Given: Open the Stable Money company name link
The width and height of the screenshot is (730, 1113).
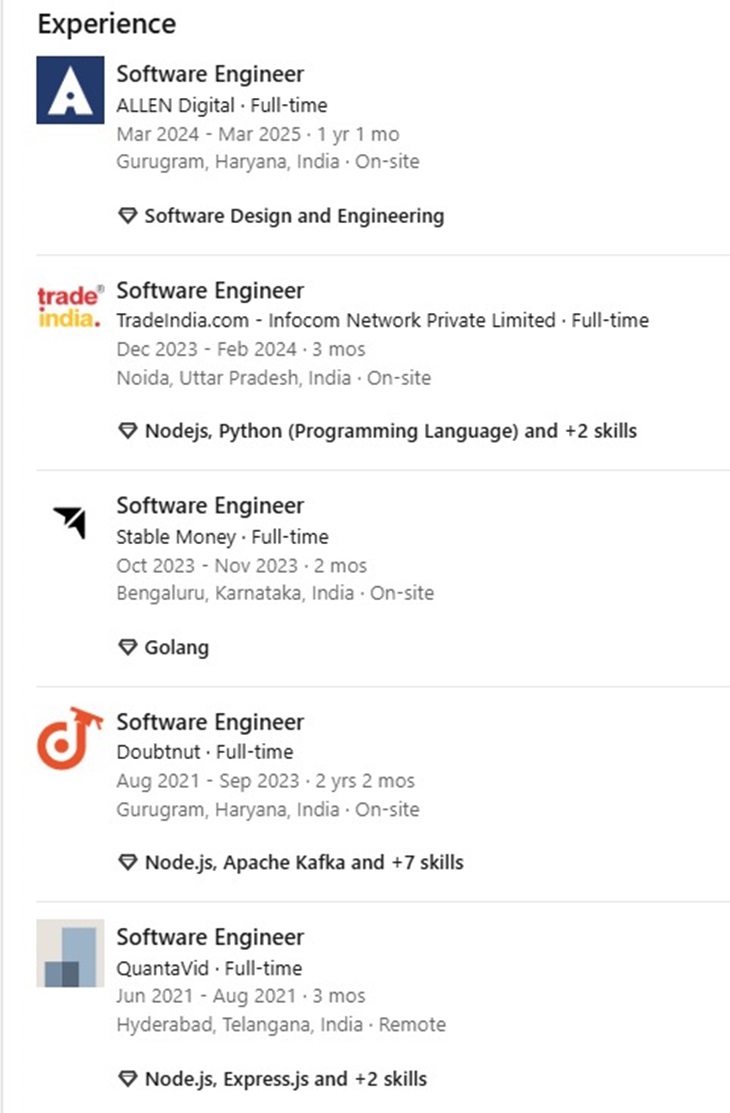Looking at the screenshot, I should pyautogui.click(x=175, y=537).
